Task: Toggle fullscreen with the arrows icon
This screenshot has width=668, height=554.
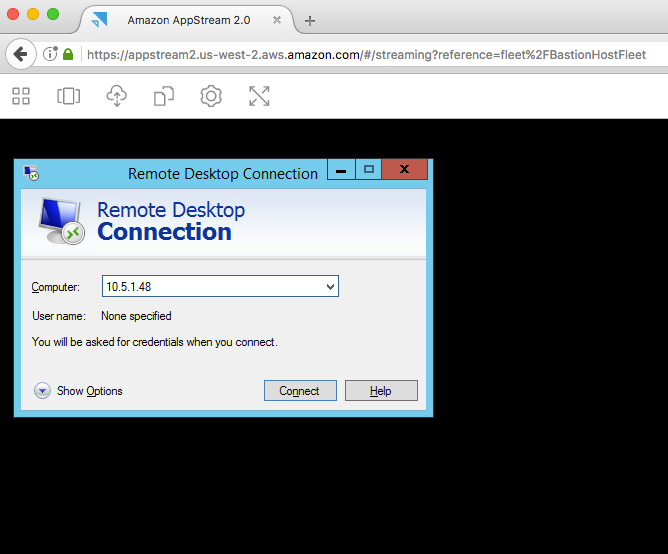Action: point(259,96)
